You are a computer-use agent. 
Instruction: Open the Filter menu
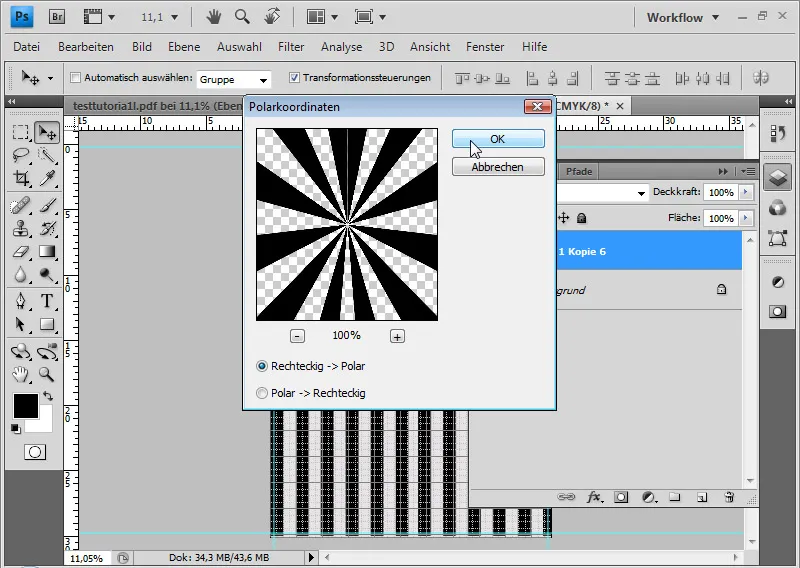[x=291, y=47]
